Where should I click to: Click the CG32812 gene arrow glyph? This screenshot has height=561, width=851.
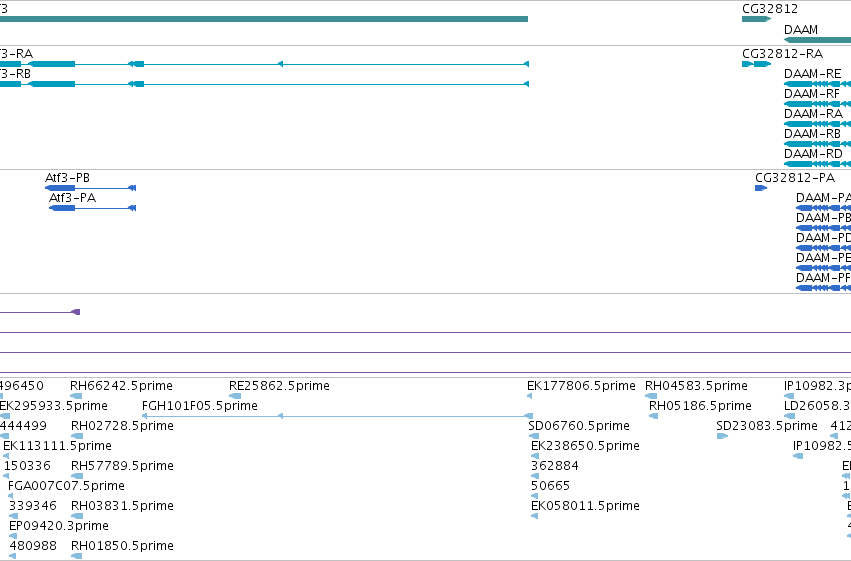coord(756,19)
